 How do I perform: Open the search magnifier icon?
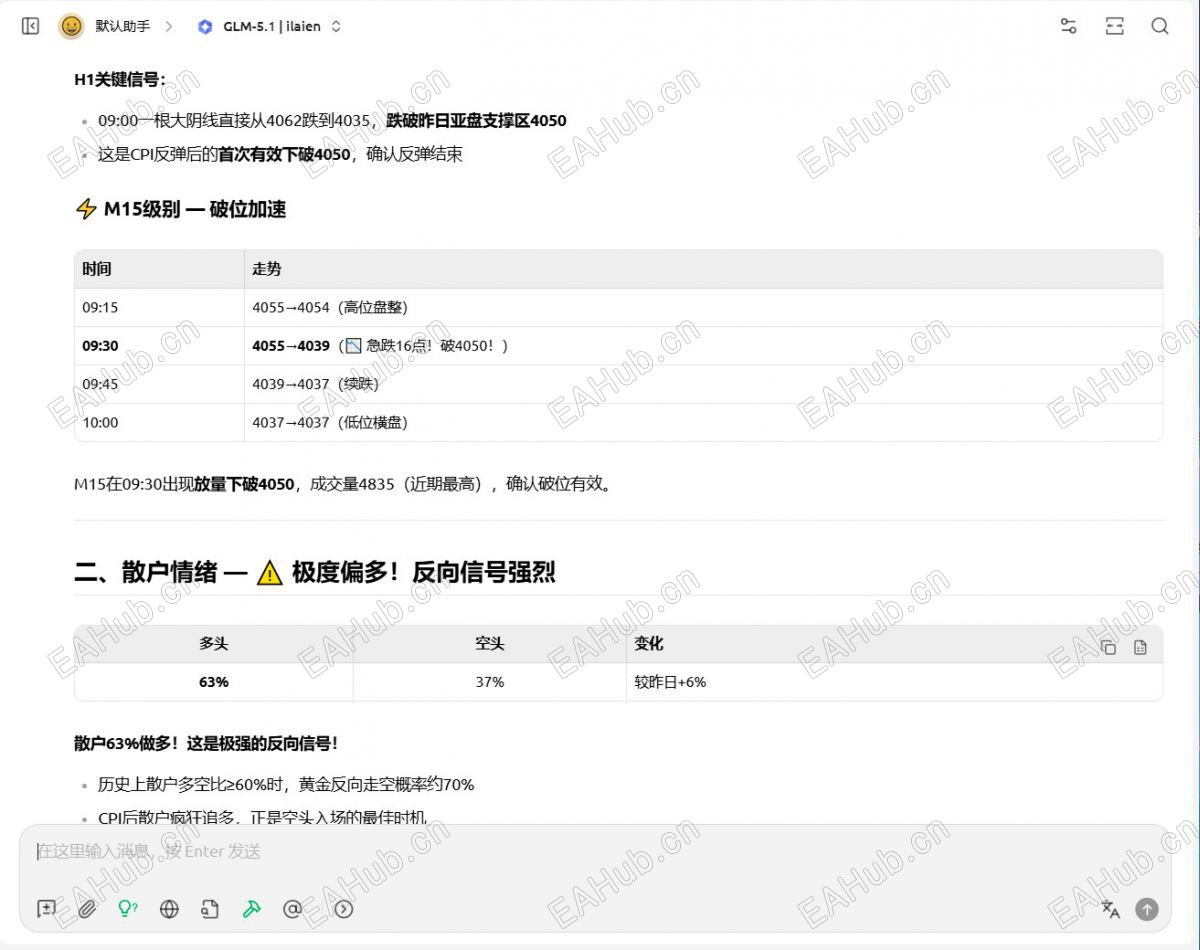(1160, 27)
